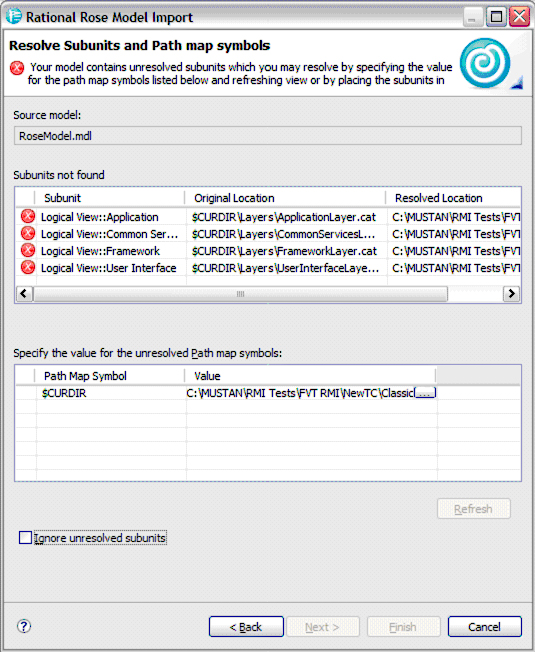Click the Refresh button
Screen dimensions: 535x652
click(x=473, y=509)
